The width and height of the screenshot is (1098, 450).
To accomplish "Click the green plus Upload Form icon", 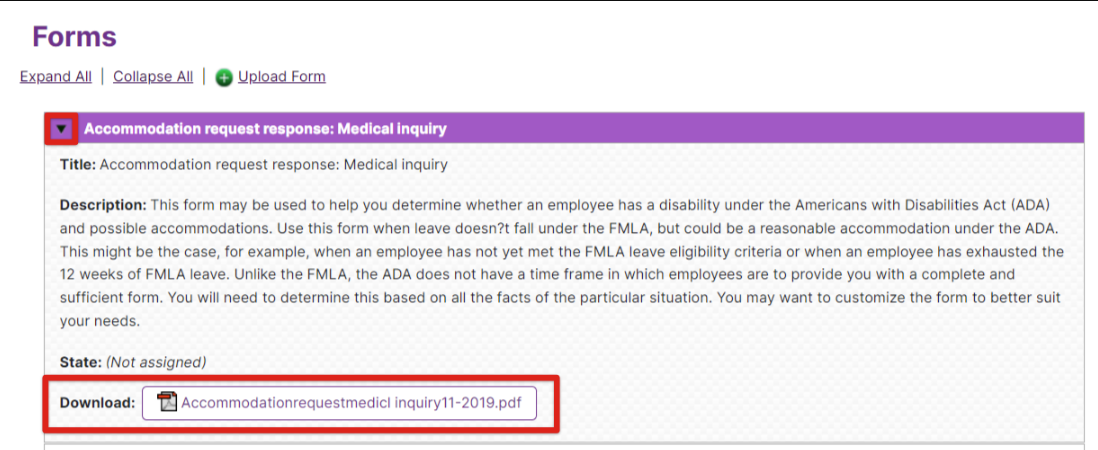I will pos(224,78).
